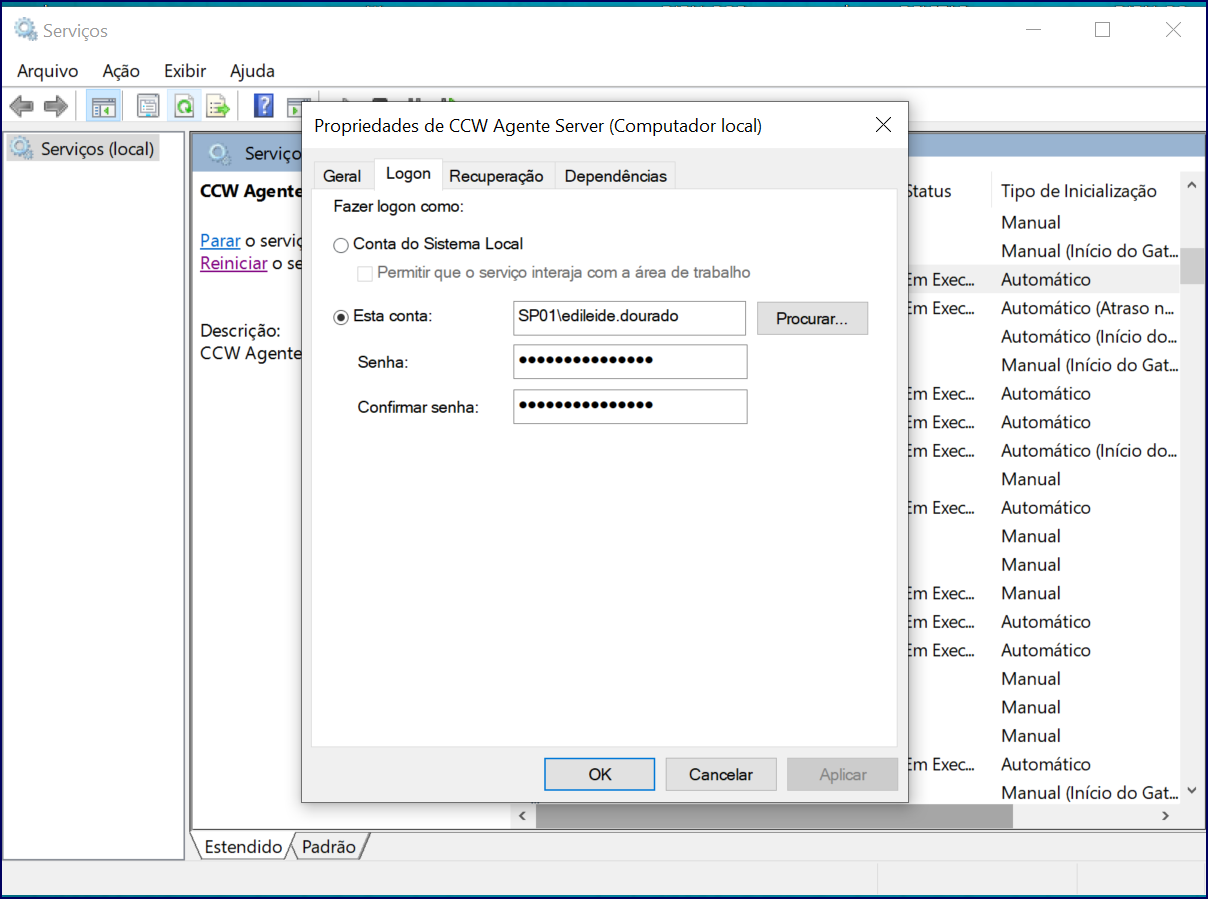Select the Estendido view tab
The image size is (1208, 899).
(243, 847)
